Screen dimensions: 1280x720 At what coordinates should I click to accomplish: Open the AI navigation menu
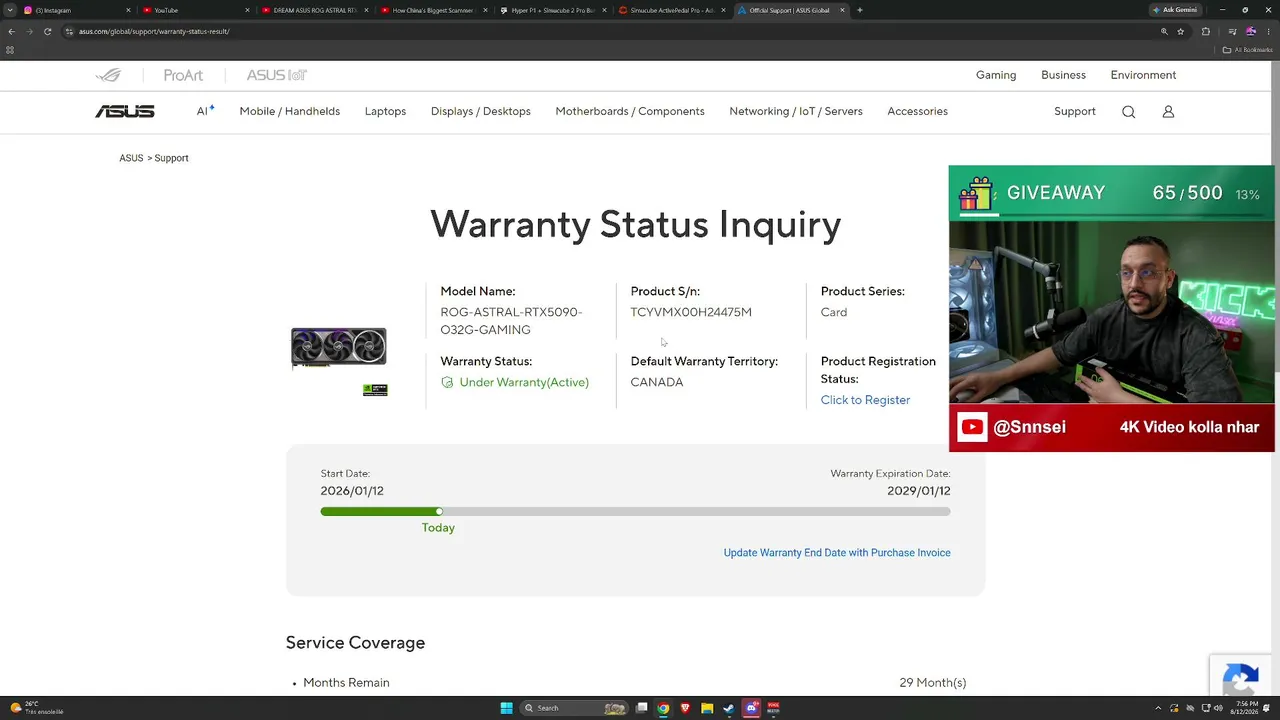[205, 111]
